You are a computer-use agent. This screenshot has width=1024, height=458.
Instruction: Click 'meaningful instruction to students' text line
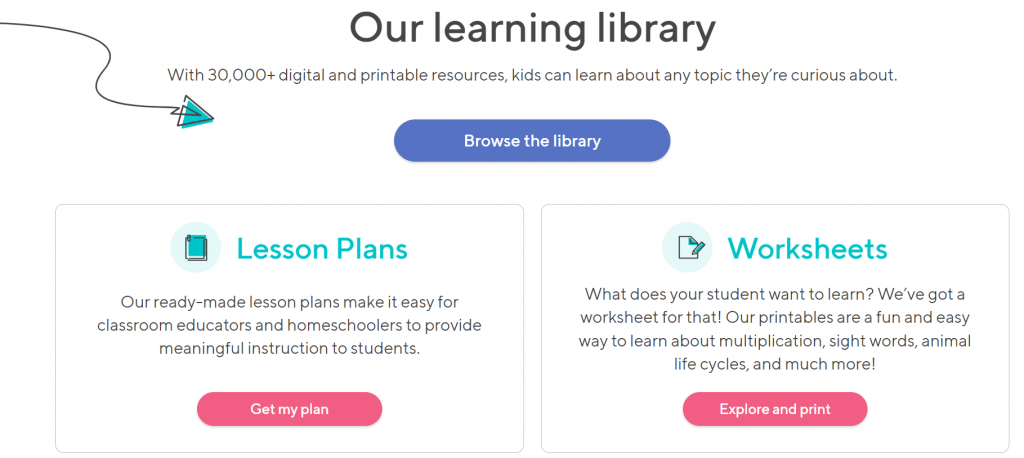point(289,348)
